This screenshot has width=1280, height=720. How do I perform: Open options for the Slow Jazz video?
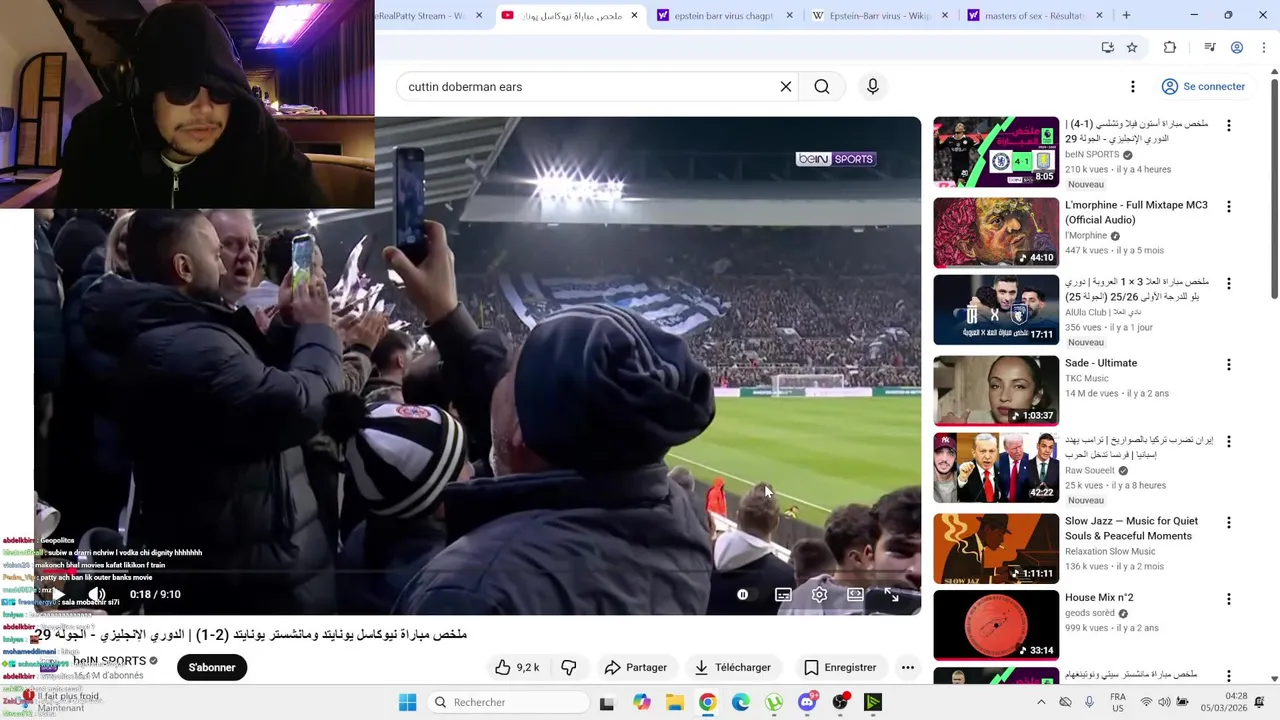pyautogui.click(x=1229, y=523)
